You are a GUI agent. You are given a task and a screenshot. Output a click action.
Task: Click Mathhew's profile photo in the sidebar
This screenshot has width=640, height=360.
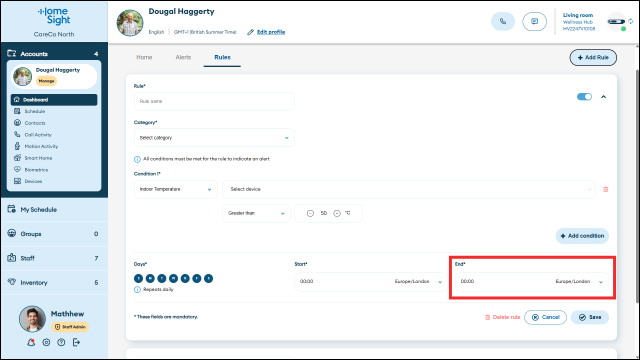click(32, 319)
